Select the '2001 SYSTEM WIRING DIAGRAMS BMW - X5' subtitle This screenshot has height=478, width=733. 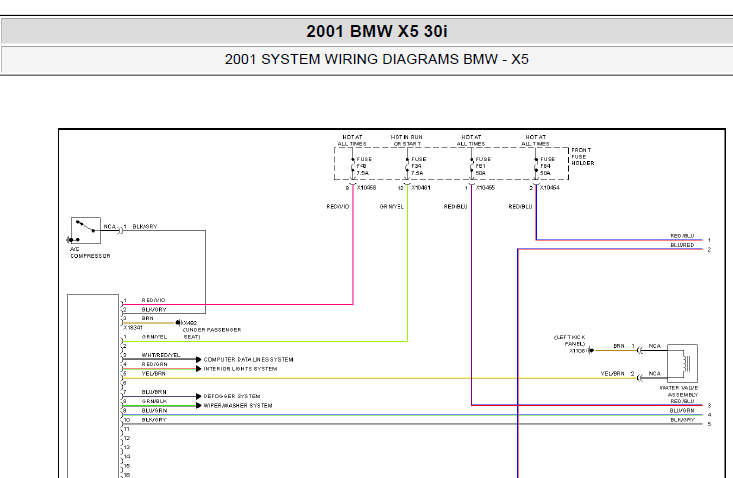pos(376,59)
